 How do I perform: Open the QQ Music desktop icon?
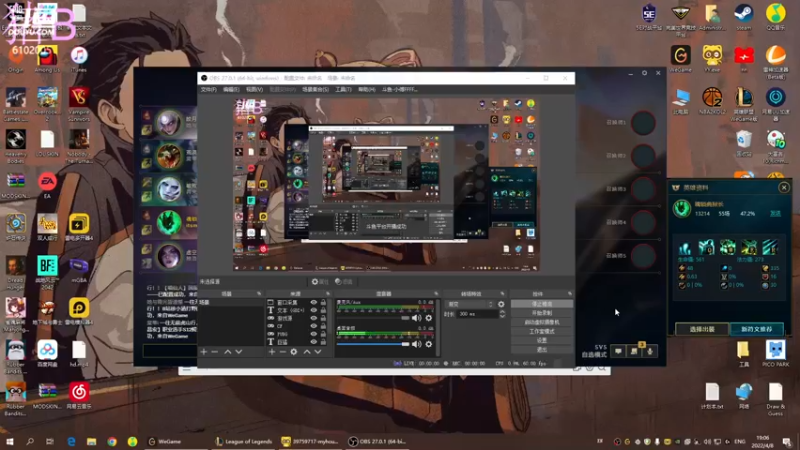coord(776,17)
